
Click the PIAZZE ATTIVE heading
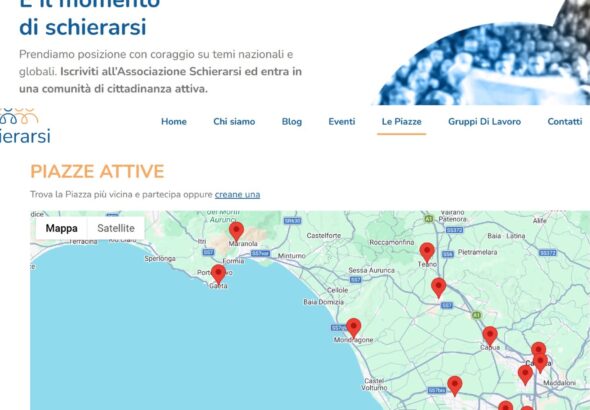coord(97,172)
